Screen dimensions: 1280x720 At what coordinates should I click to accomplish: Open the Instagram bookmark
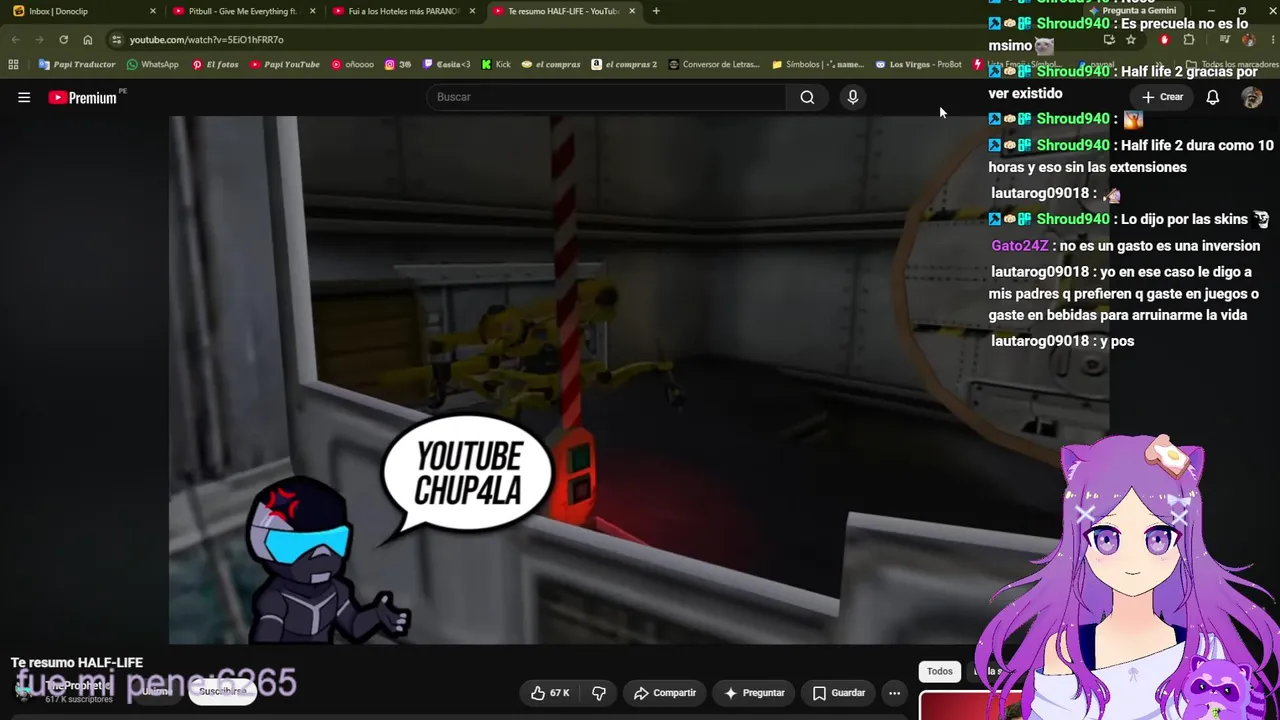pos(398,64)
